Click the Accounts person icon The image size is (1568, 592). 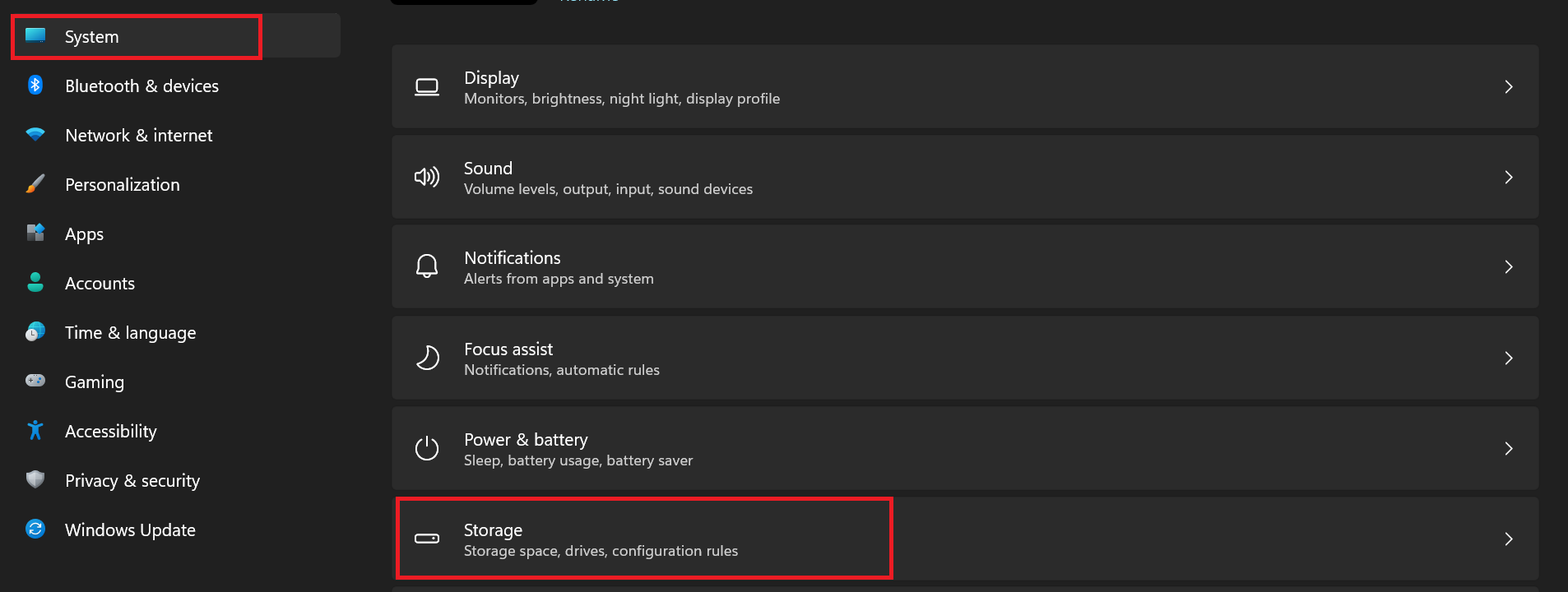35,282
